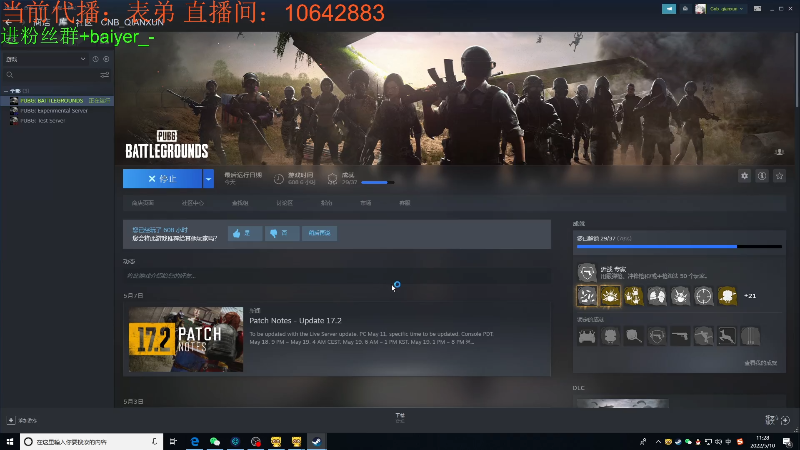Open the dropdown arrow beside Stop button
Viewport: 800px width, 450px height.
[208, 179]
